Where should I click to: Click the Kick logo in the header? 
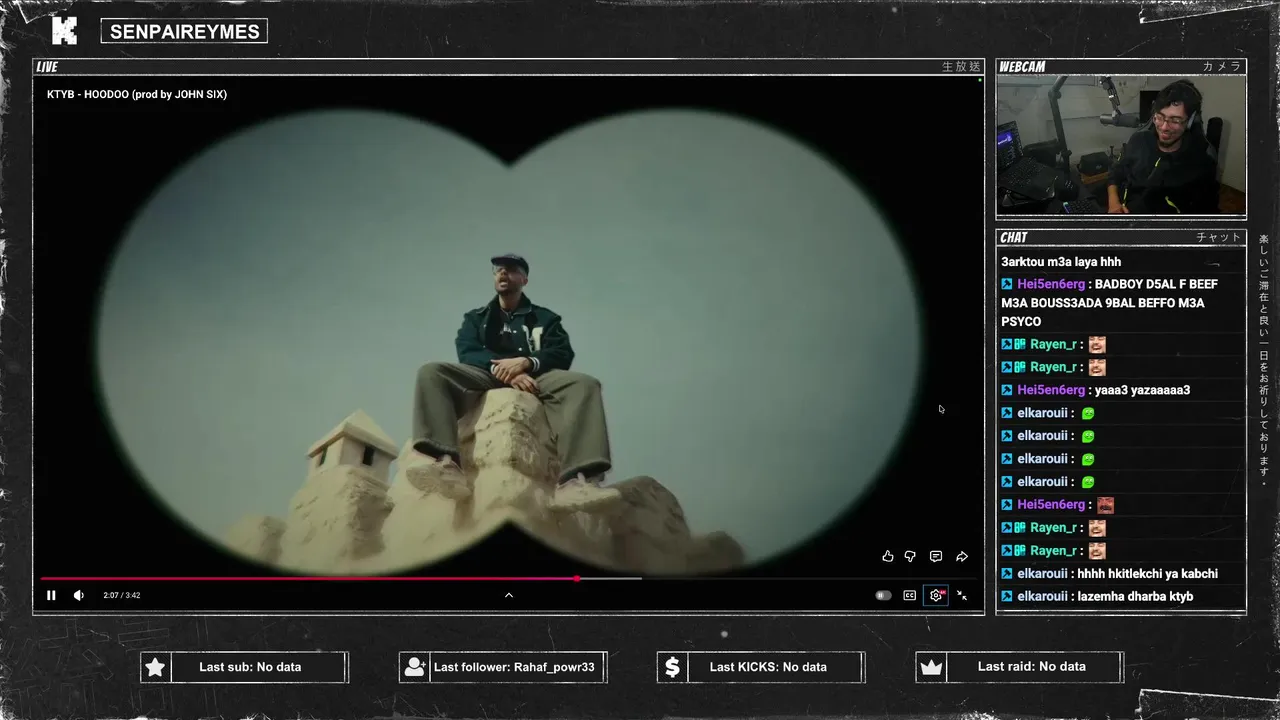(64, 31)
